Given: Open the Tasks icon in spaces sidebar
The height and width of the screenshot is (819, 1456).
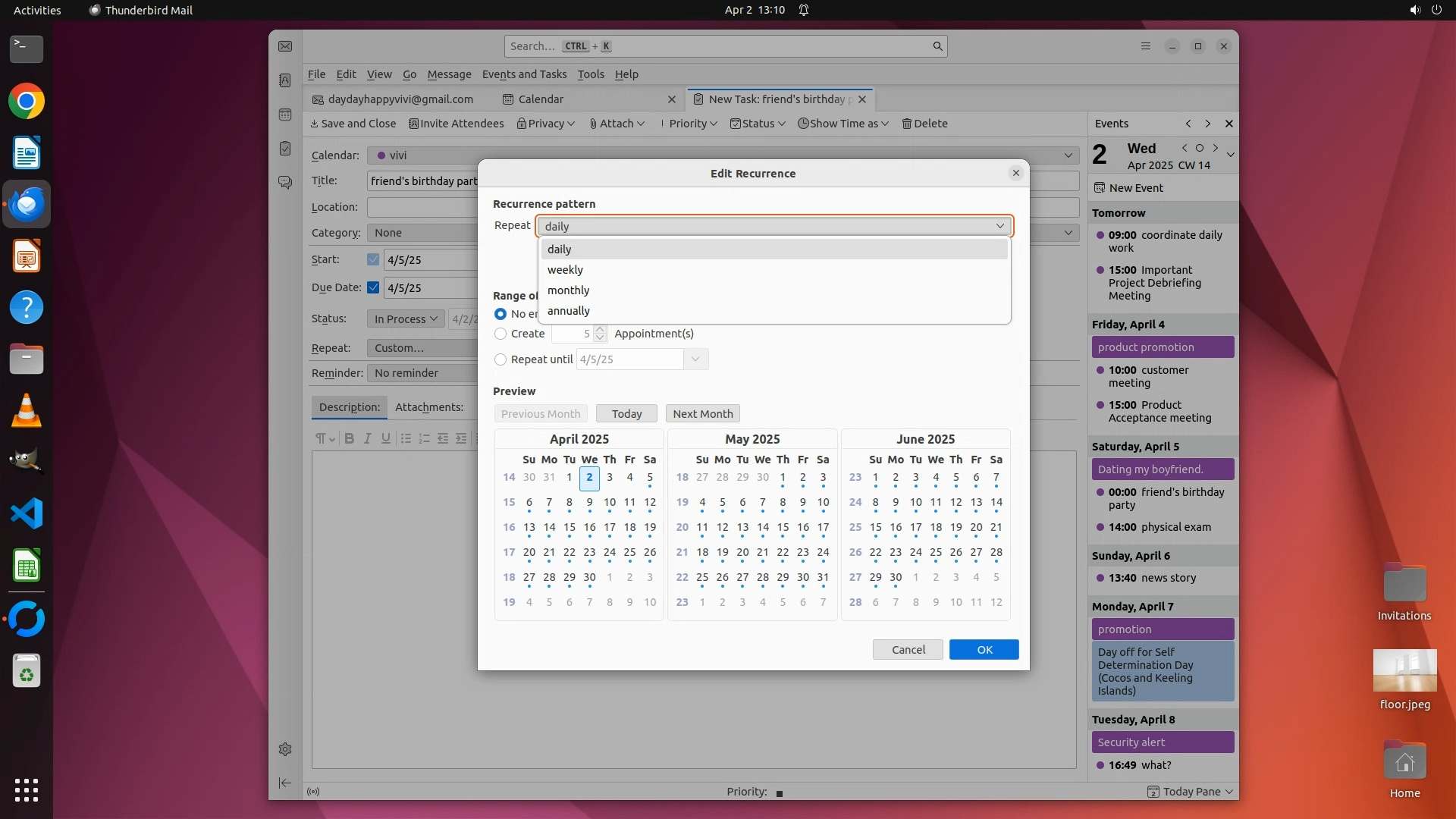Looking at the screenshot, I should (x=285, y=149).
